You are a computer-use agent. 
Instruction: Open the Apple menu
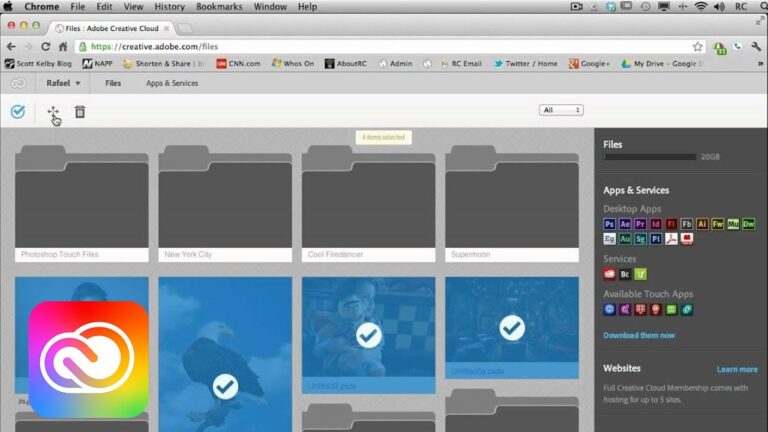pyautogui.click(x=8, y=7)
